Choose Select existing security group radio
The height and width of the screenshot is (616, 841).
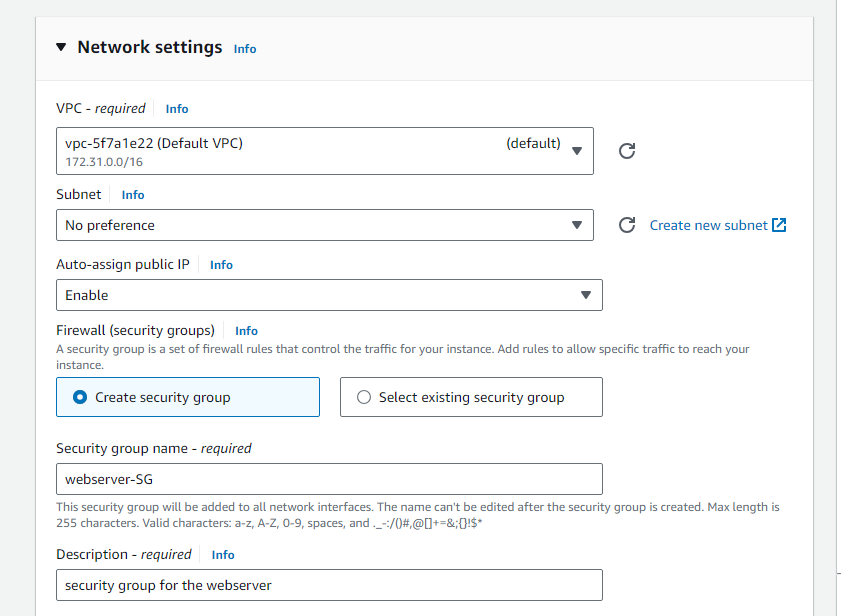click(x=471, y=397)
